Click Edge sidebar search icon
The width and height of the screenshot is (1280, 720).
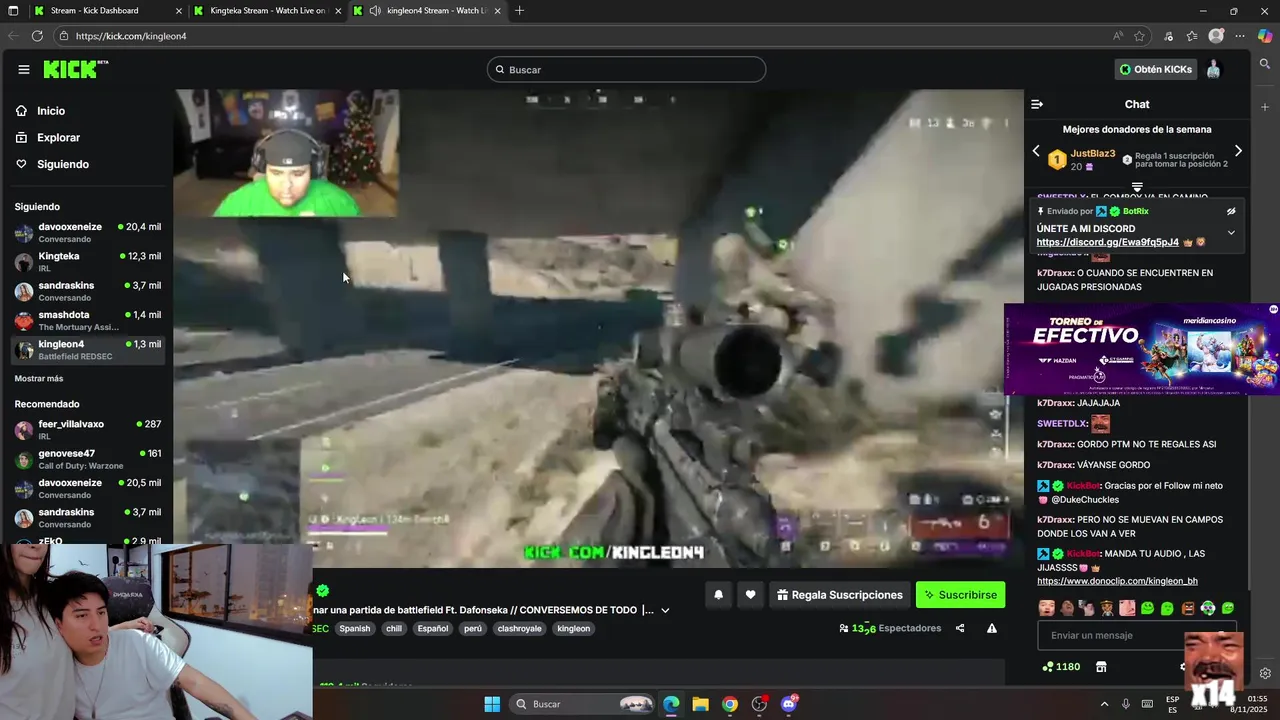pyautogui.click(x=1265, y=64)
